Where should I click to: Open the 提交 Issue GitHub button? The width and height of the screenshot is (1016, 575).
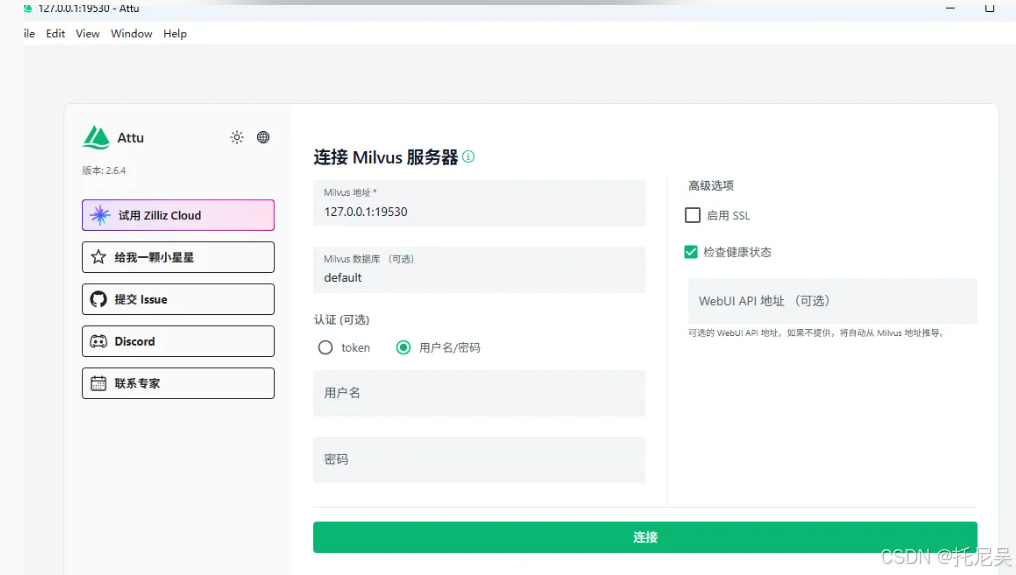click(x=178, y=299)
